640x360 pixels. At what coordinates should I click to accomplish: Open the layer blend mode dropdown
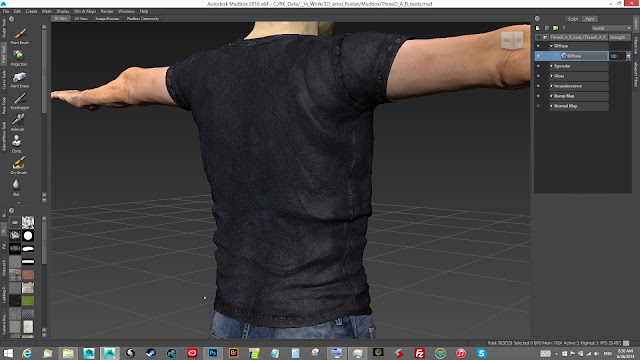point(611,28)
